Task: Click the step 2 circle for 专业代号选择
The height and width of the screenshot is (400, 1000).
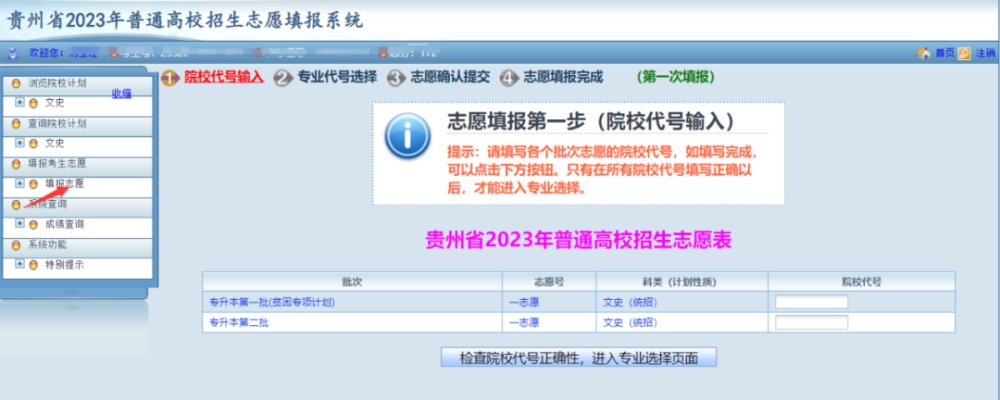Action: [x=283, y=78]
